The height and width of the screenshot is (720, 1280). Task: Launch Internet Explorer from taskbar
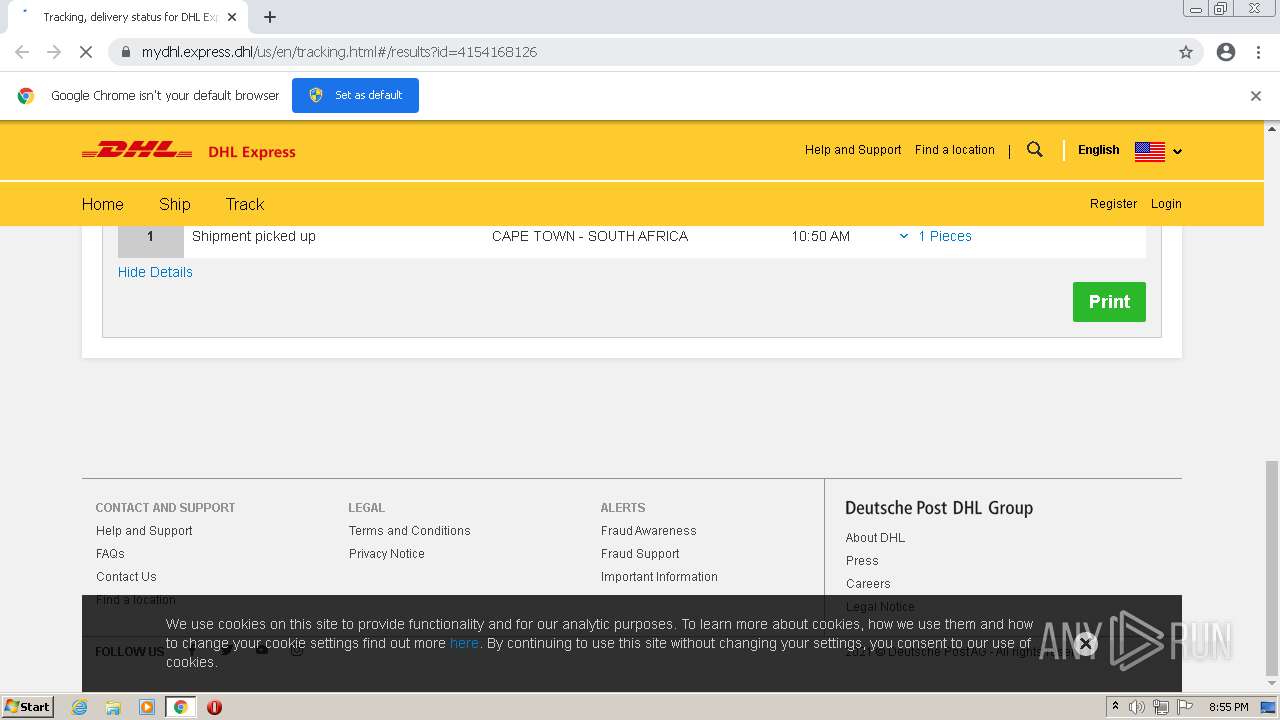(79, 707)
